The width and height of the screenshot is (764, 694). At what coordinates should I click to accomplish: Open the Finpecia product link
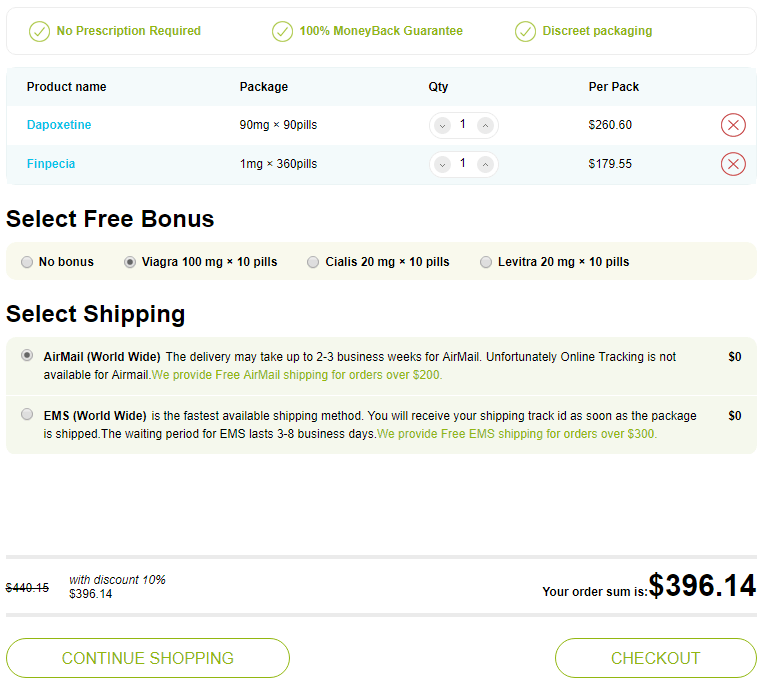pyautogui.click(x=51, y=164)
